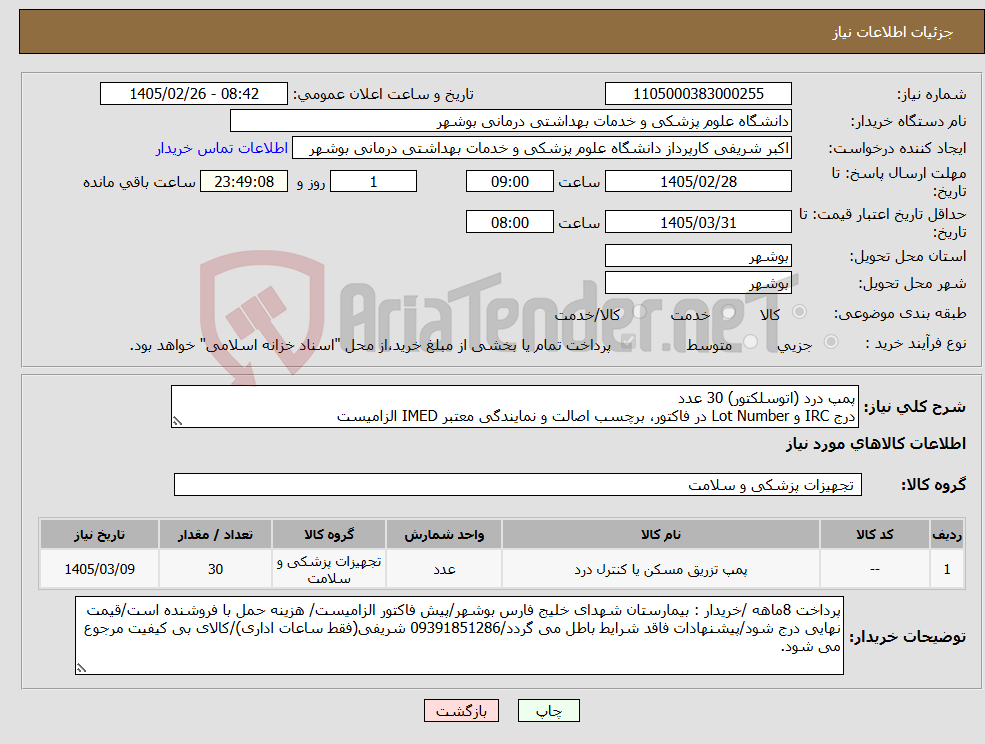Click remaining days field showing 1
This screenshot has width=985, height=744.
[x=373, y=182]
